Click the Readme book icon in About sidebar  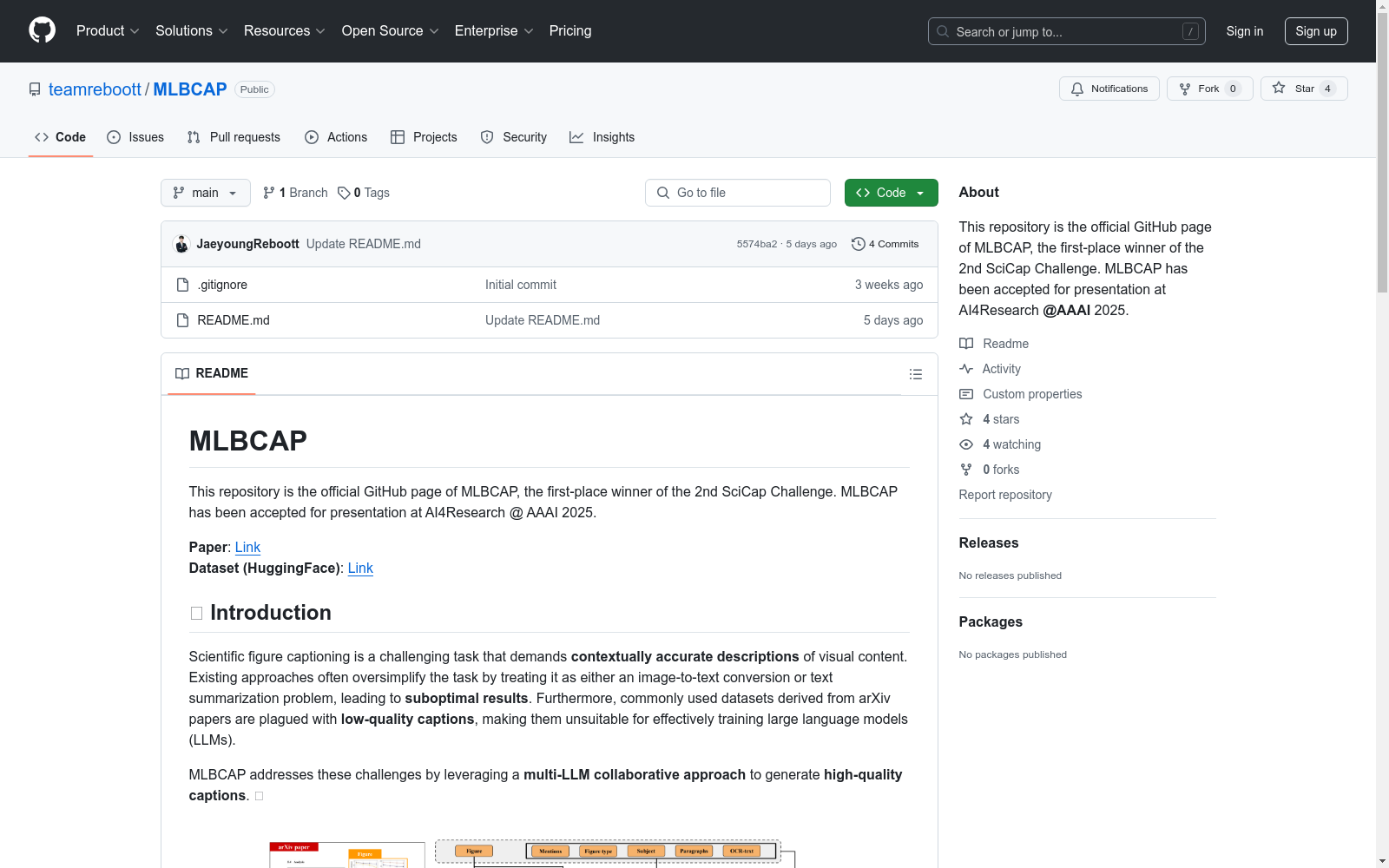(965, 343)
